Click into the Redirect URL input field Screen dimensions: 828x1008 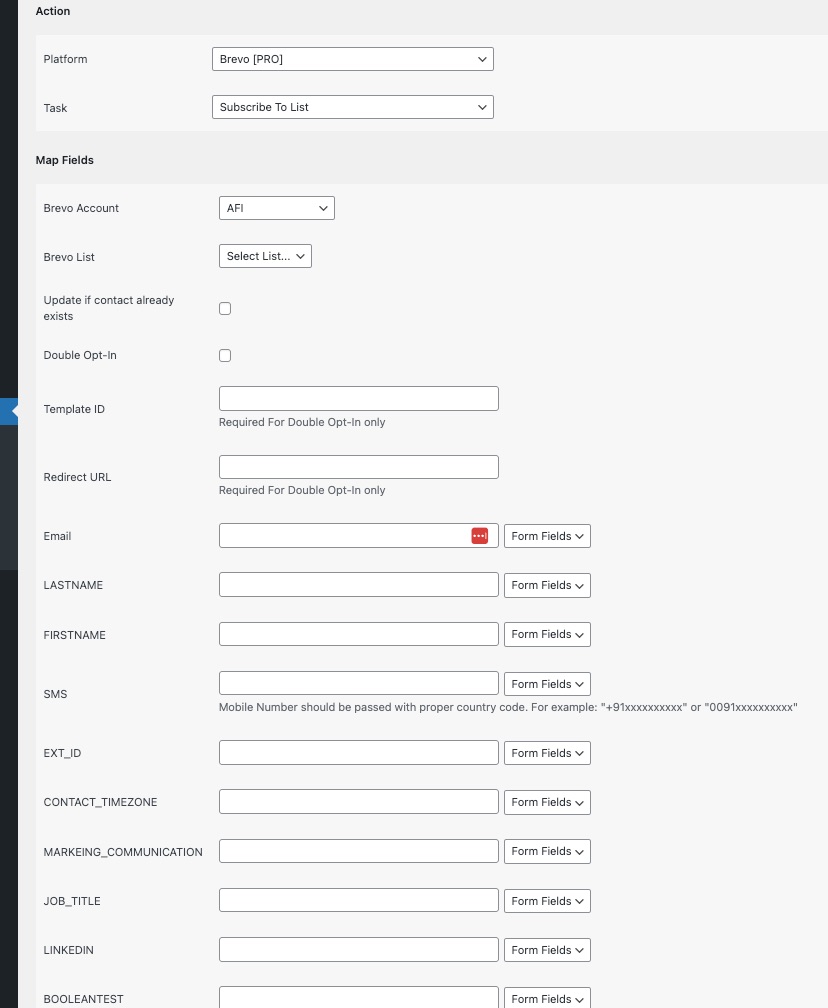click(x=359, y=467)
